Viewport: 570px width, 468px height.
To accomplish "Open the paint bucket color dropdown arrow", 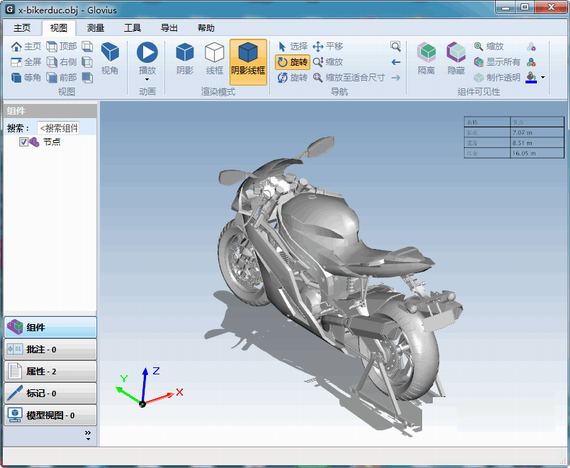I will (x=543, y=77).
